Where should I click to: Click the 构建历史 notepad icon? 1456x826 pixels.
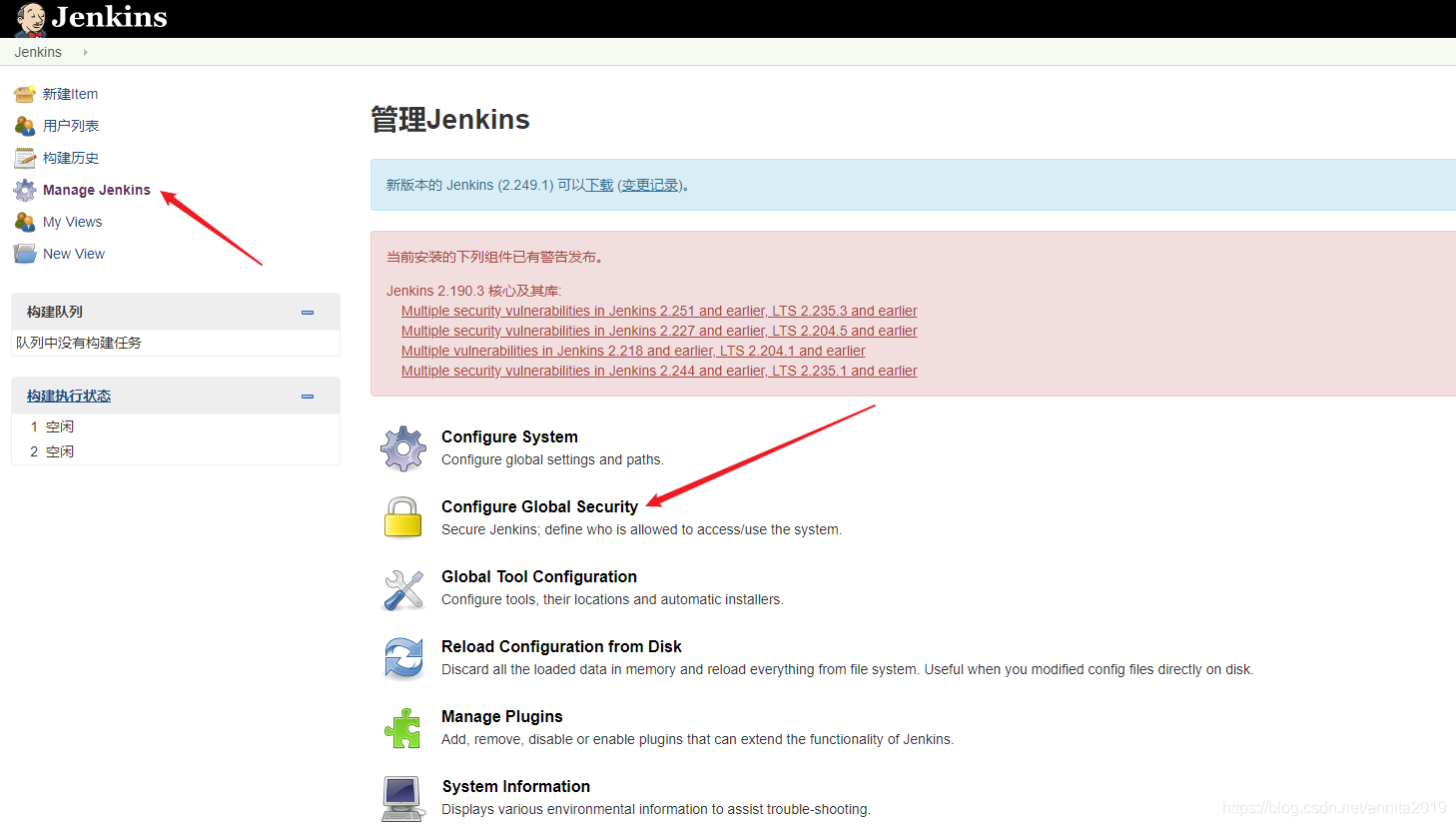coord(25,158)
